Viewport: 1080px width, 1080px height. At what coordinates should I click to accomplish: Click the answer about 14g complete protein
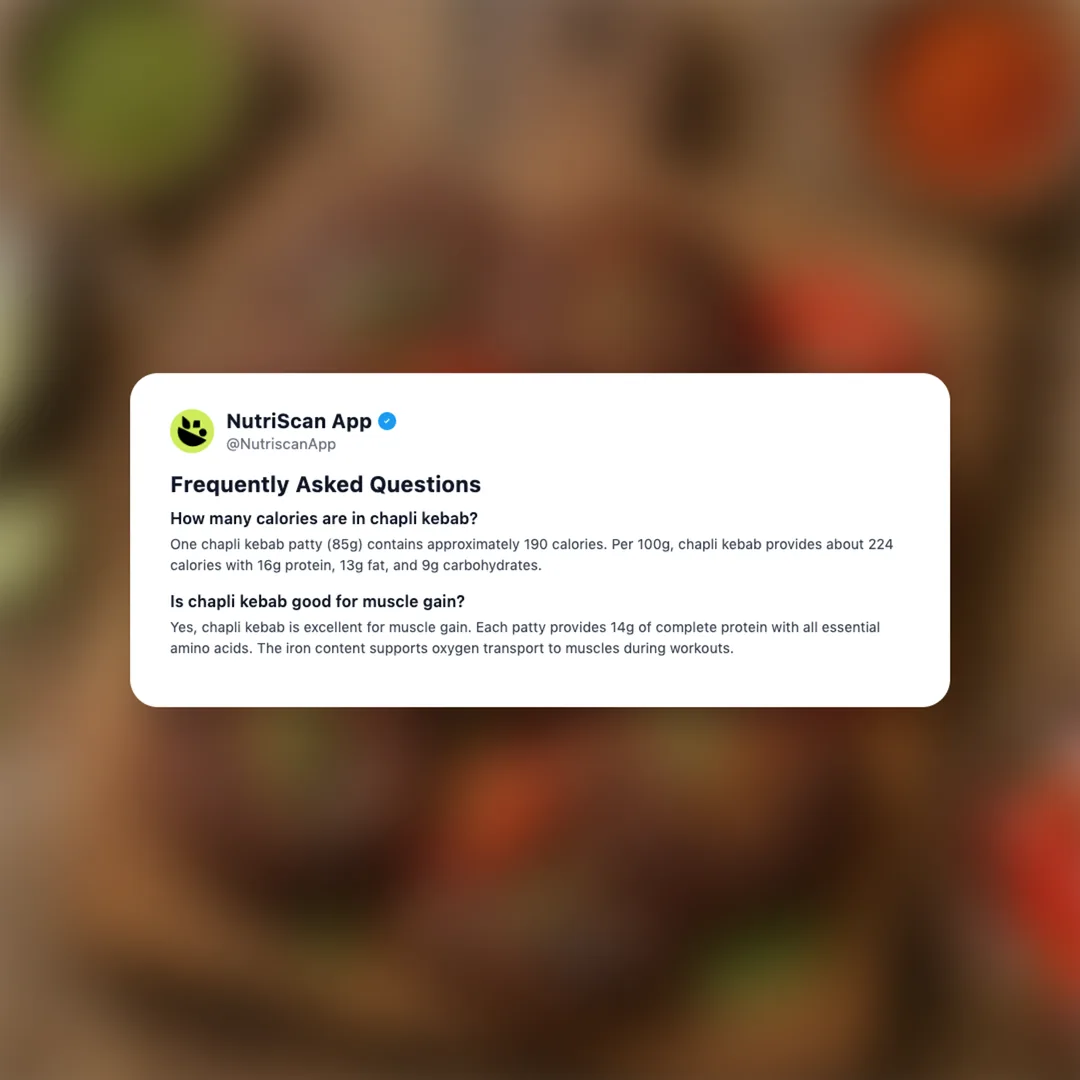coord(525,638)
